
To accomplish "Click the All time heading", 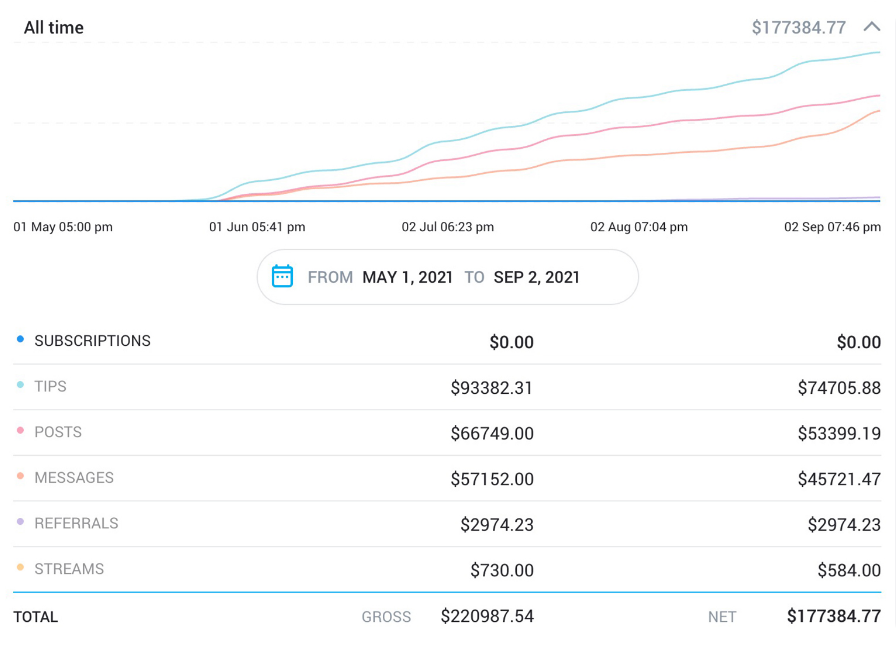I will tap(54, 27).
